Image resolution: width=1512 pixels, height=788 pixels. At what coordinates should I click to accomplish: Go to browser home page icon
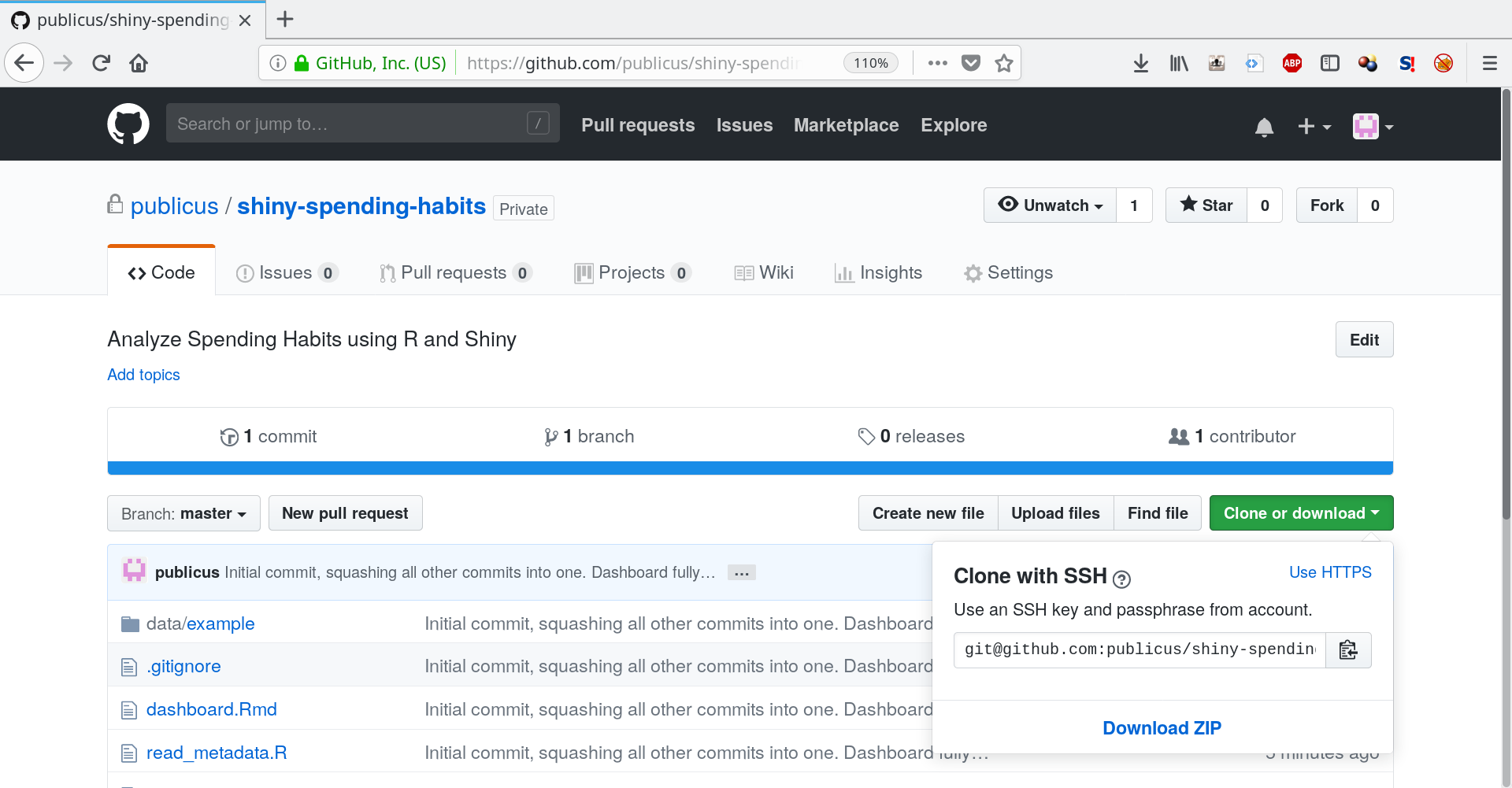pyautogui.click(x=139, y=63)
